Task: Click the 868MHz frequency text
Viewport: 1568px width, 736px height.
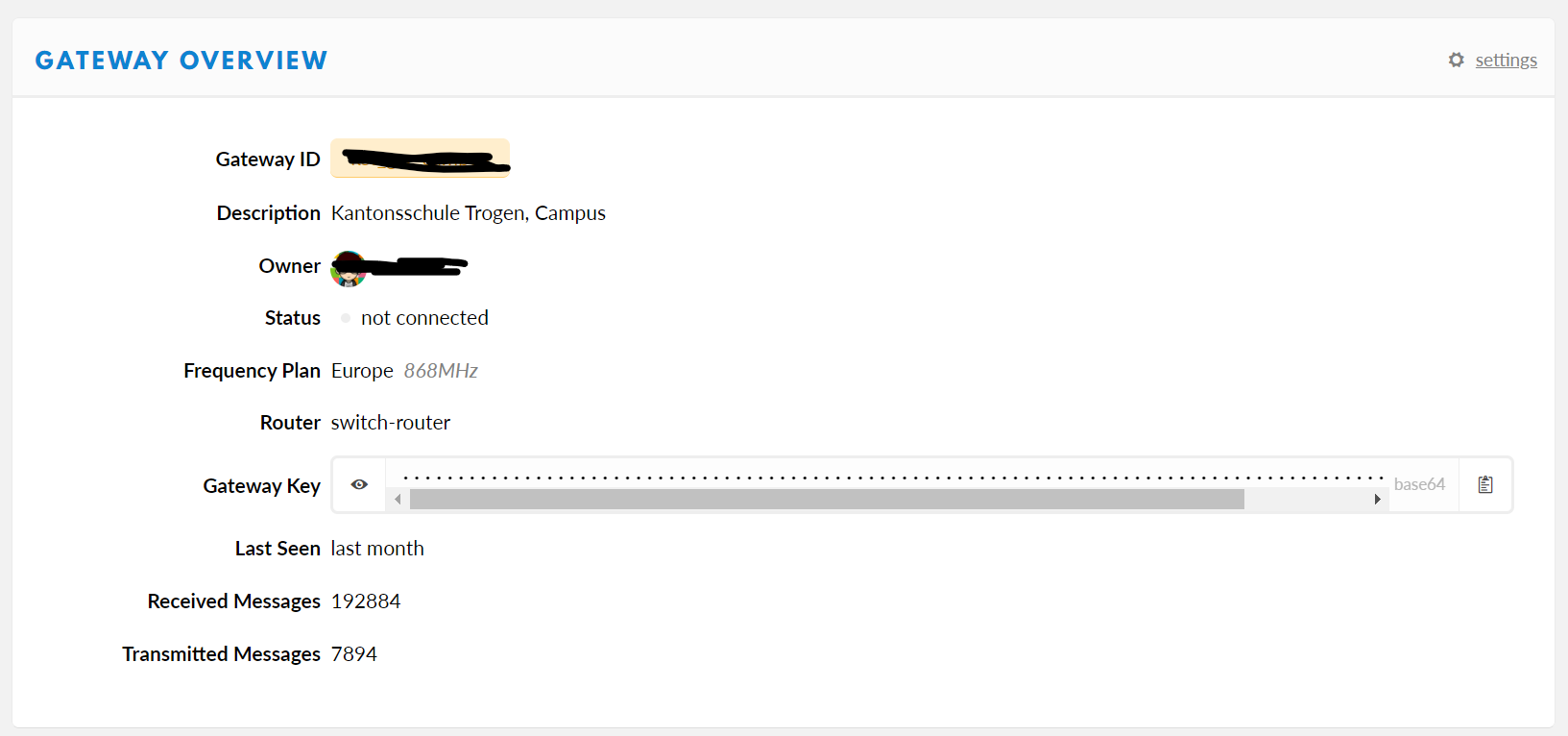Action: pyautogui.click(x=441, y=371)
